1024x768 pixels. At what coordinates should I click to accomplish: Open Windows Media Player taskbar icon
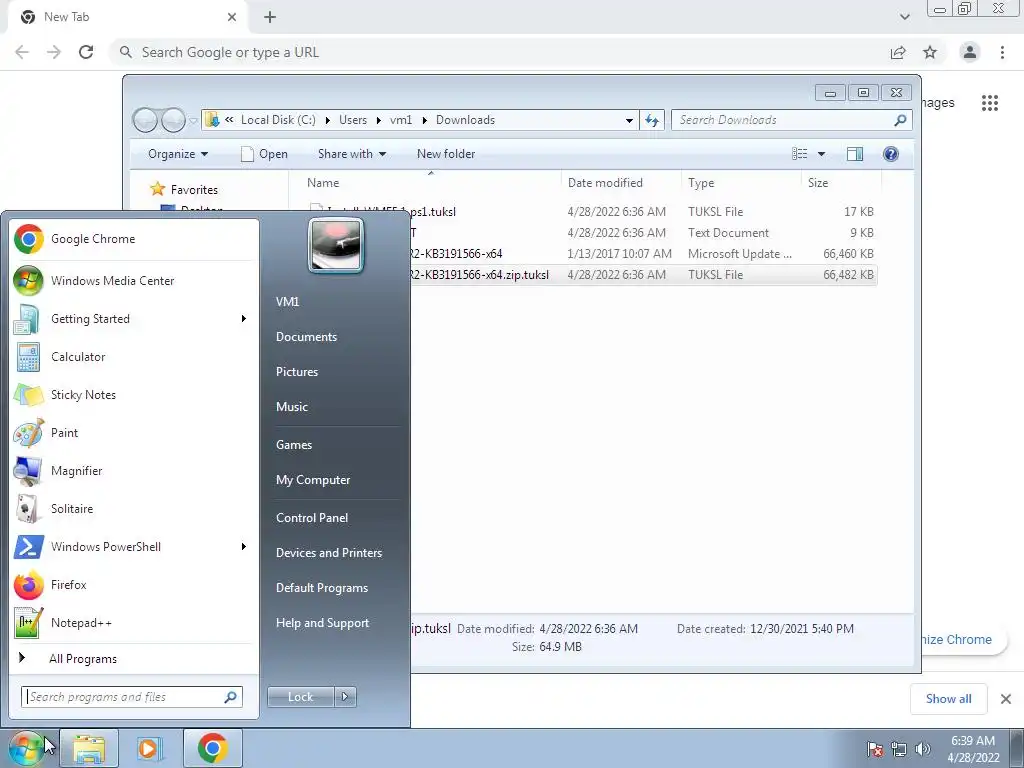pos(150,748)
